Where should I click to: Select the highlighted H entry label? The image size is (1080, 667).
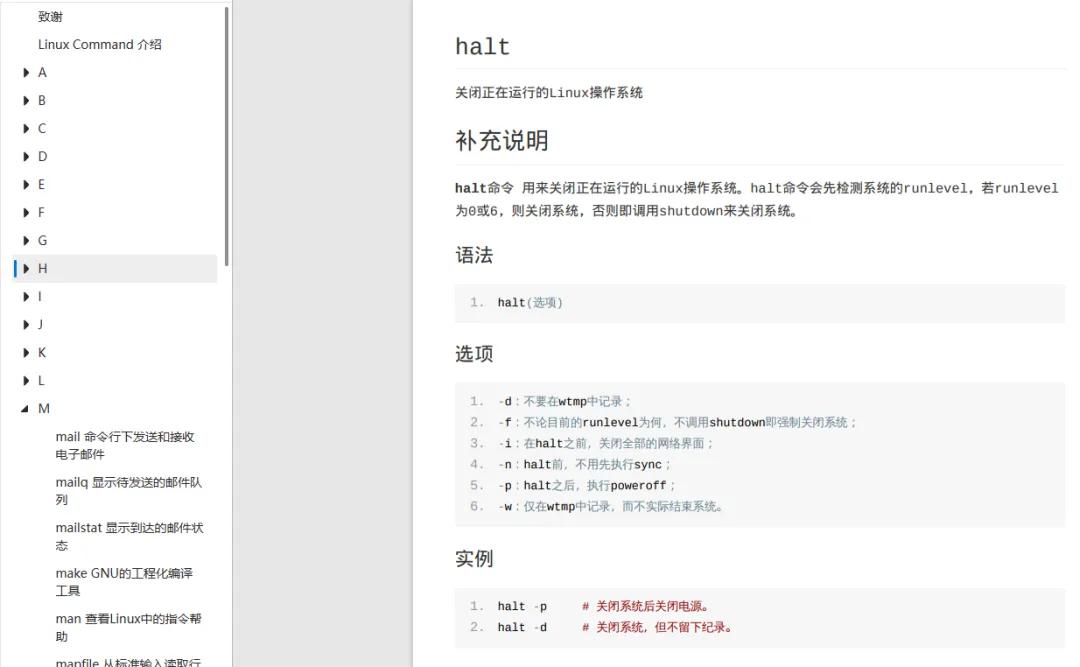pyautogui.click(x=43, y=269)
